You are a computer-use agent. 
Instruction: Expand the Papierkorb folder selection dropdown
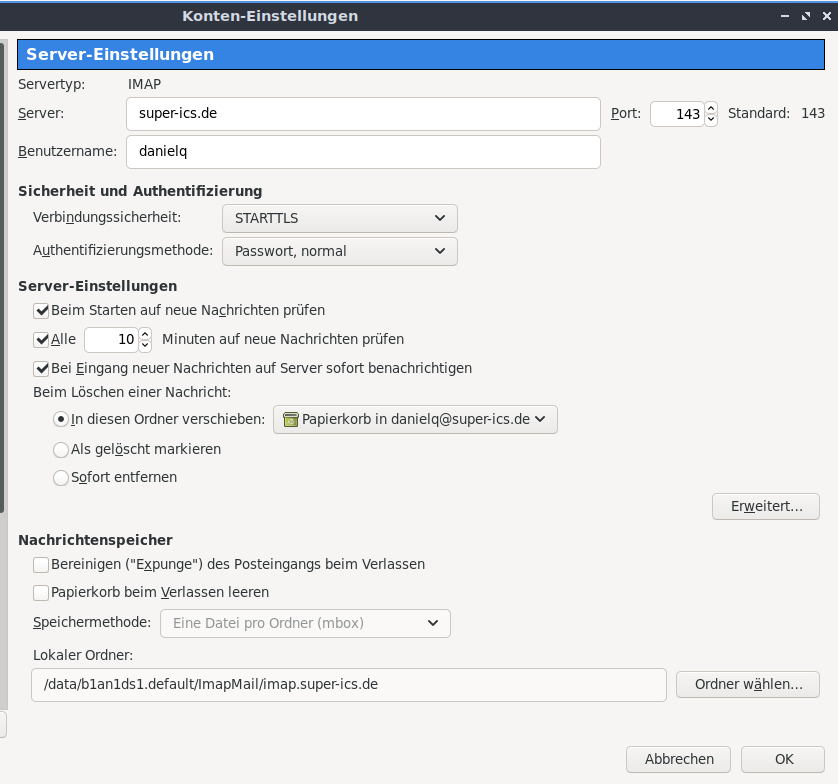click(415, 420)
